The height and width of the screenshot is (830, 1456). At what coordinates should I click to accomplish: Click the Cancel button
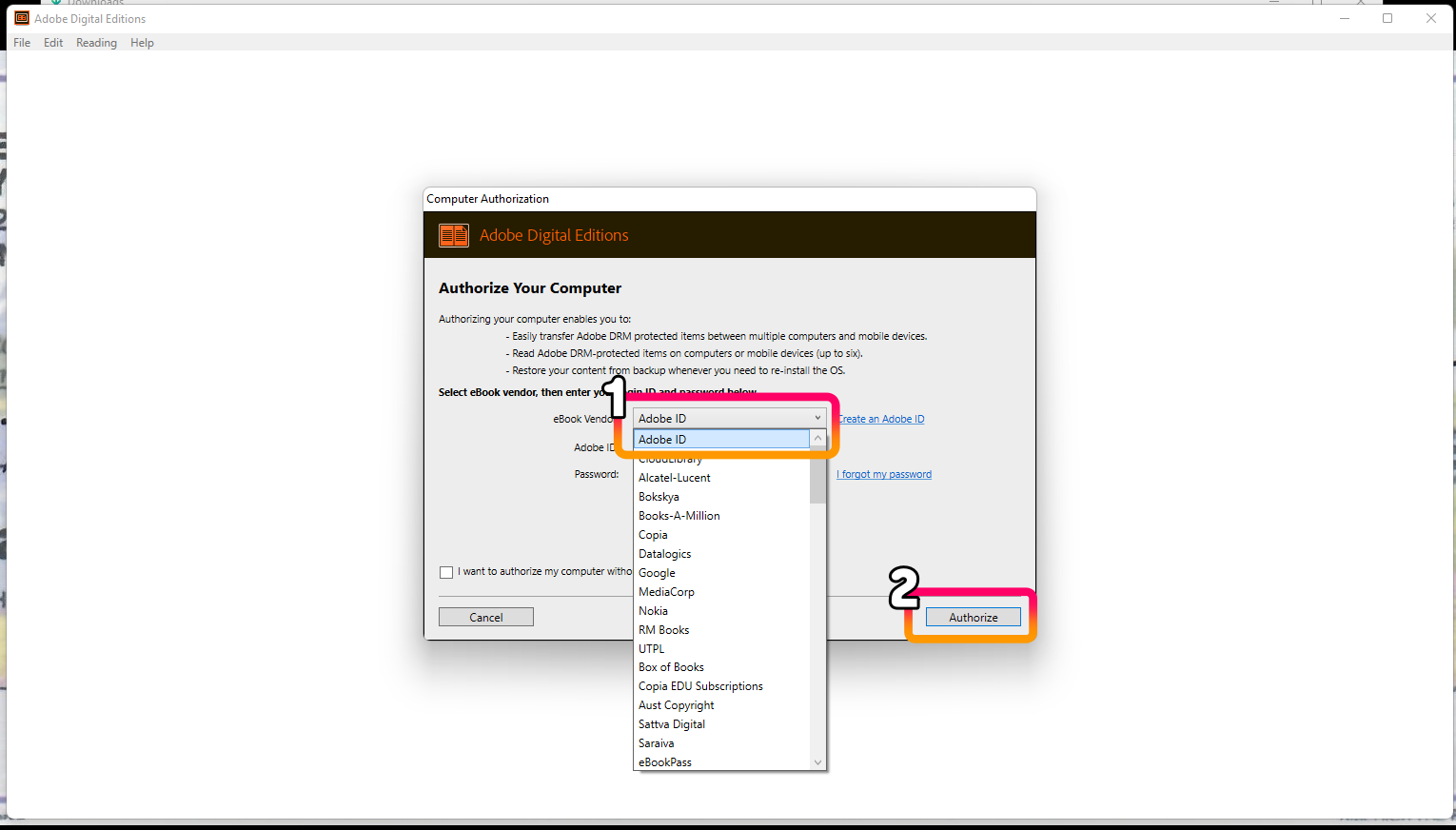pos(486,617)
